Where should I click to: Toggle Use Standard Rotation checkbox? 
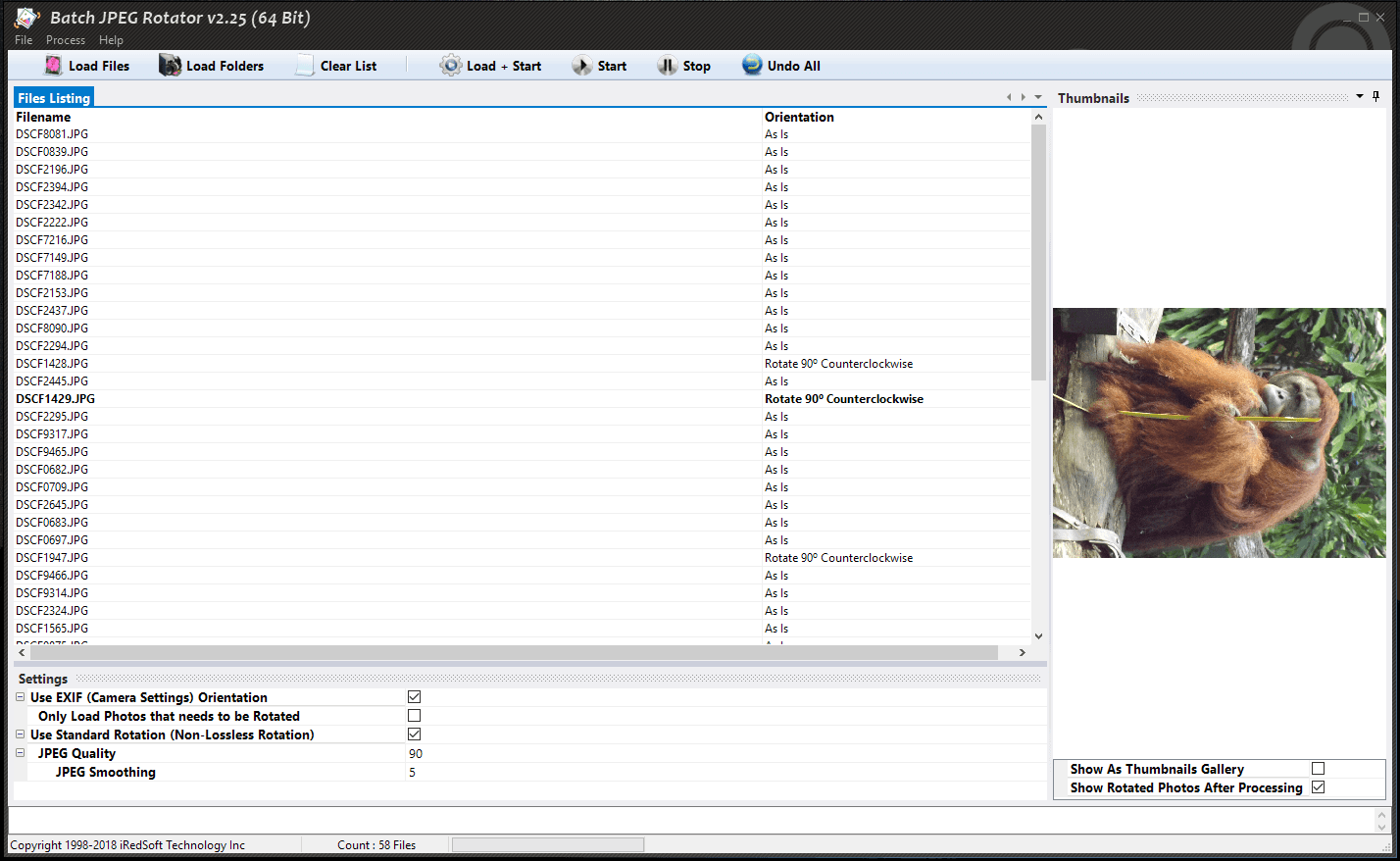click(414, 734)
